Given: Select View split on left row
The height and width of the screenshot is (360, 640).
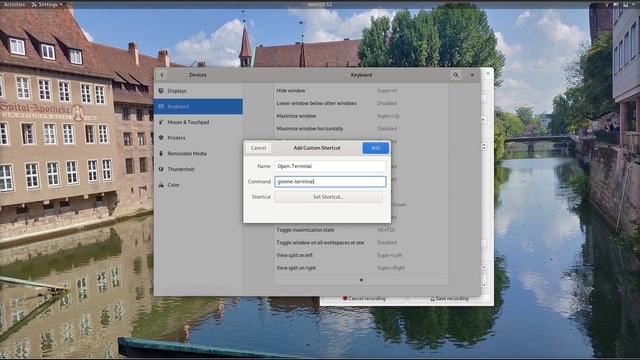Looking at the screenshot, I should [361, 255].
